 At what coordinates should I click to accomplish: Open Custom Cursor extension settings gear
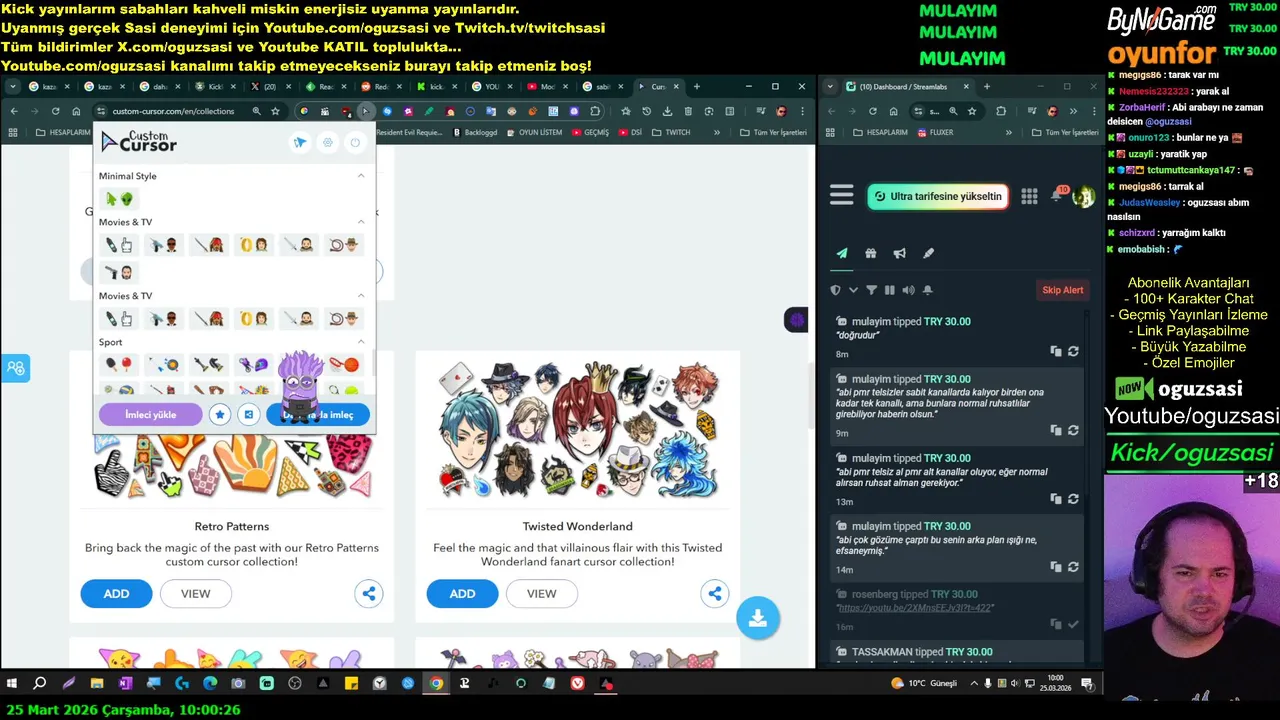pyautogui.click(x=327, y=143)
